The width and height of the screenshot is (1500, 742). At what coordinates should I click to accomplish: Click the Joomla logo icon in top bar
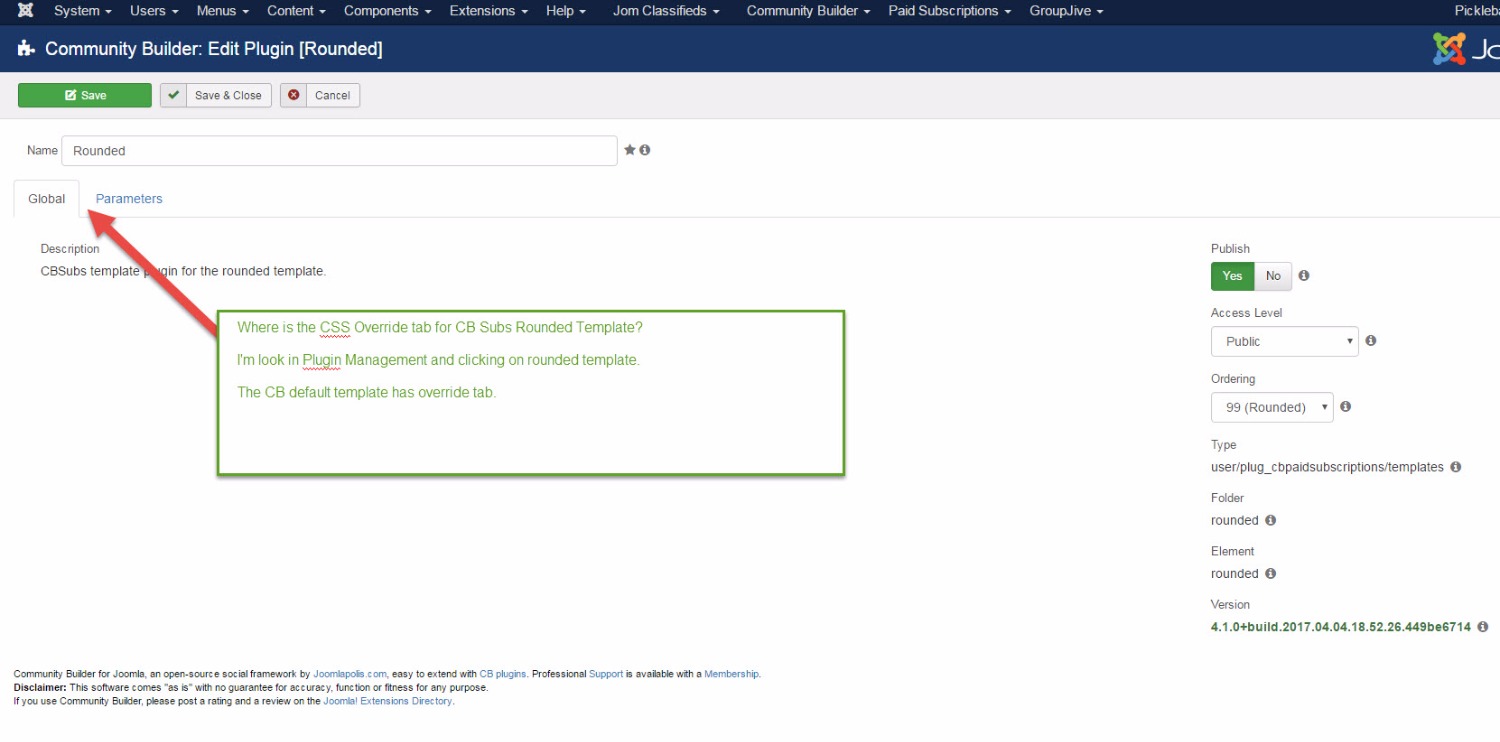[26, 11]
